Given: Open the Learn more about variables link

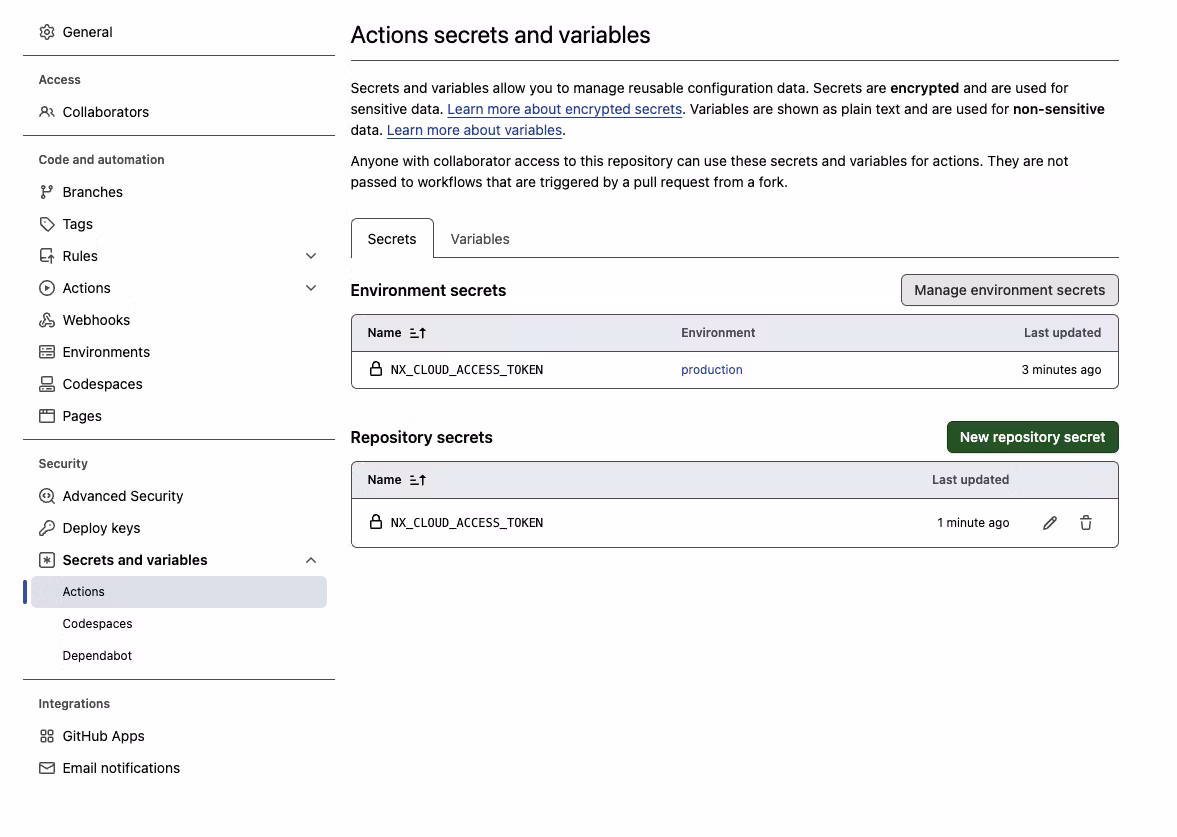Looking at the screenshot, I should point(474,130).
